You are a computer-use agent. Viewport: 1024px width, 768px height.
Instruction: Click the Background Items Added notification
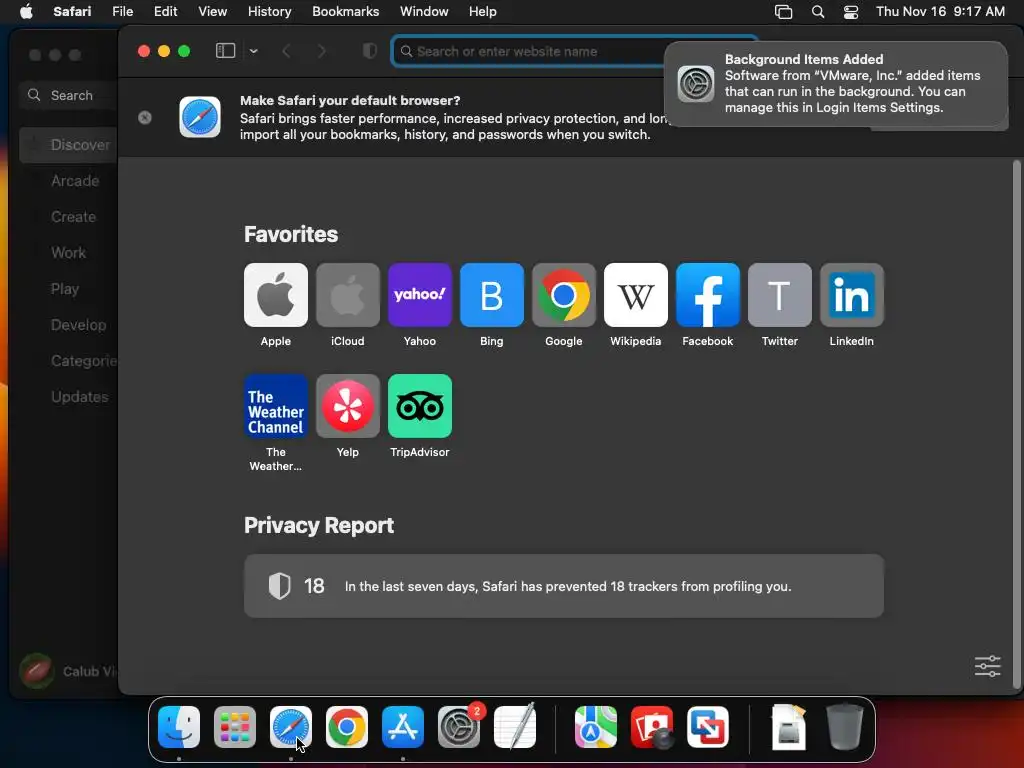pos(836,84)
